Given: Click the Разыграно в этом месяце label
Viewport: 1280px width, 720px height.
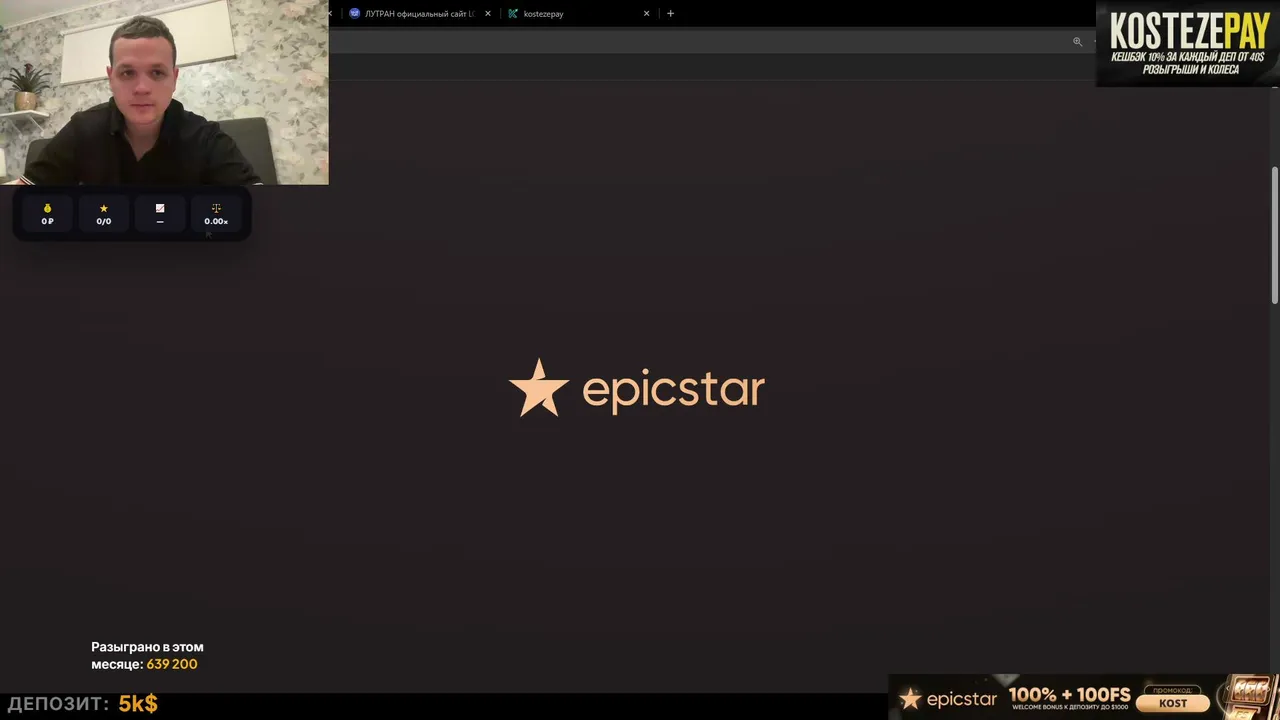Looking at the screenshot, I should click(x=147, y=655).
